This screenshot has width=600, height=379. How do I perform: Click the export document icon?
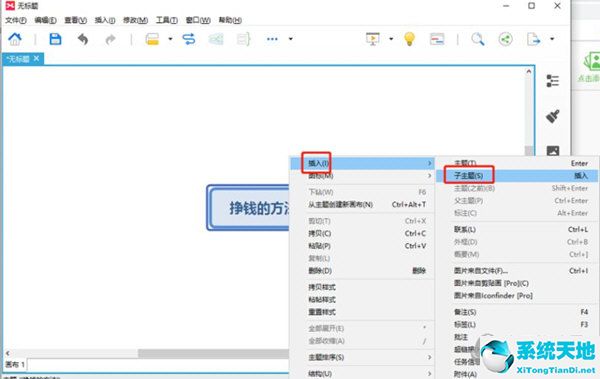tap(533, 39)
